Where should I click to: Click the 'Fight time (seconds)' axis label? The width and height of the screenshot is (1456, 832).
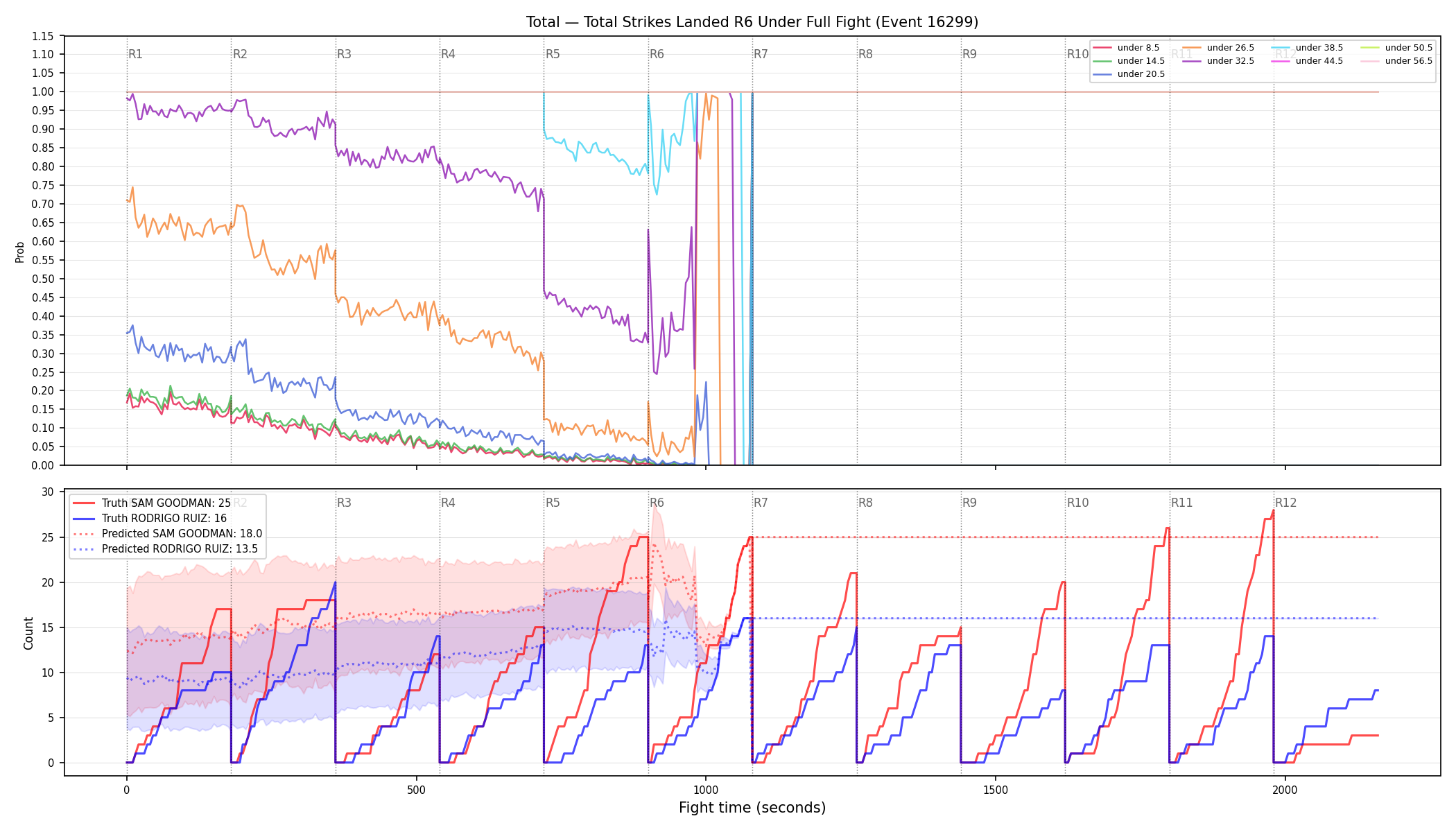pyautogui.click(x=752, y=808)
